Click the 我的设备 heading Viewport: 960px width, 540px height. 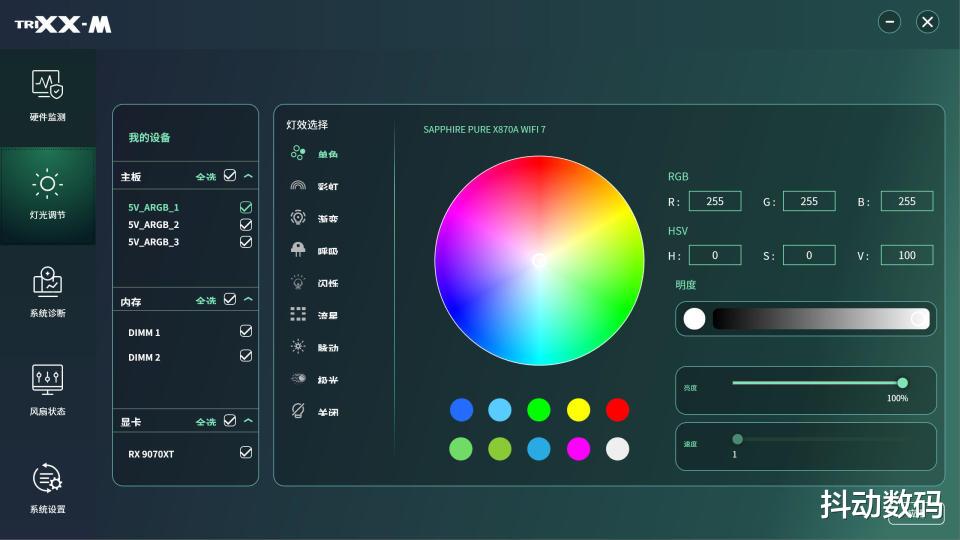149,137
